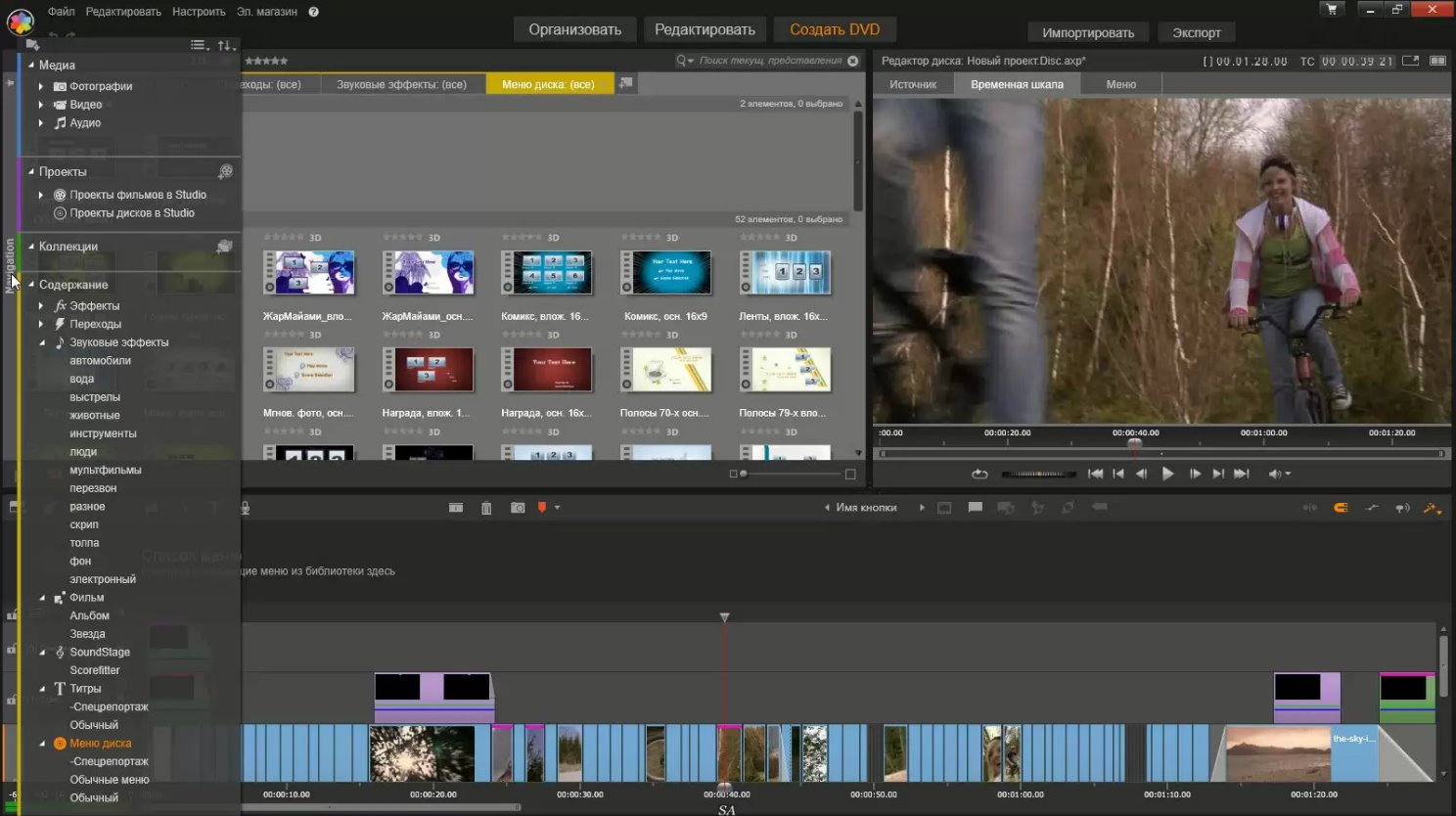1456x816 pixels.
Task: Click the library list view options icon
Action: tap(199, 45)
